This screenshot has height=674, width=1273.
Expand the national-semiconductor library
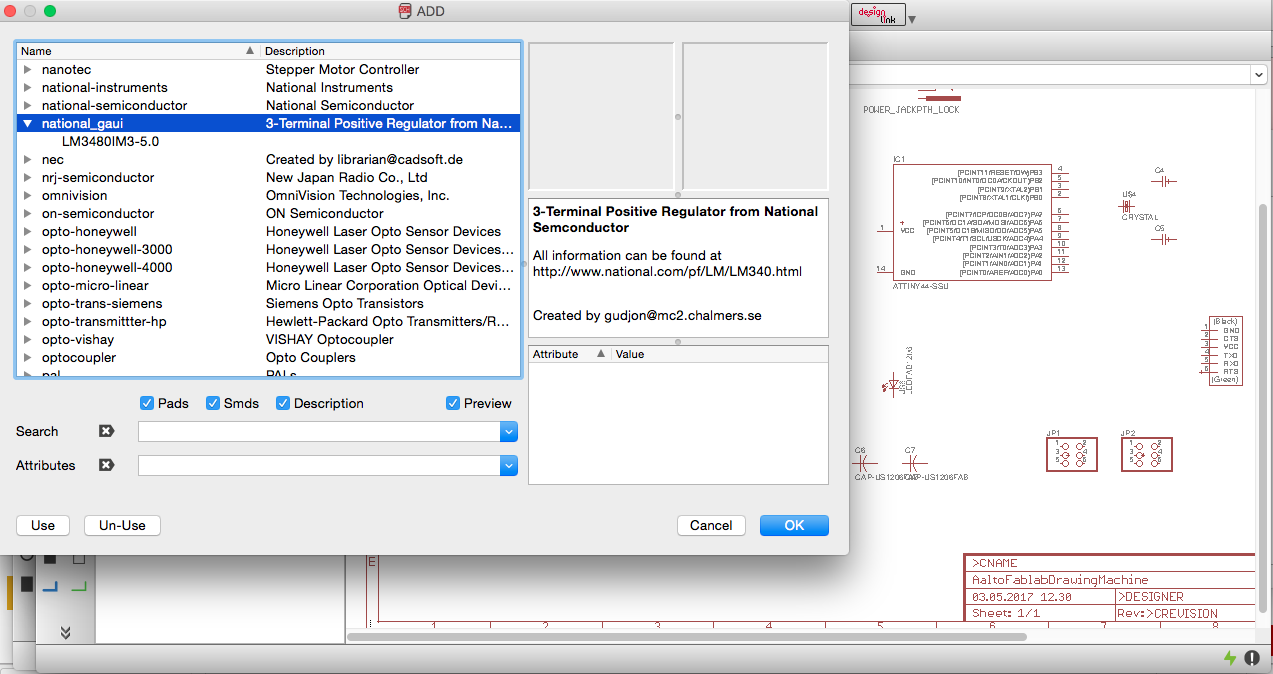(28, 105)
